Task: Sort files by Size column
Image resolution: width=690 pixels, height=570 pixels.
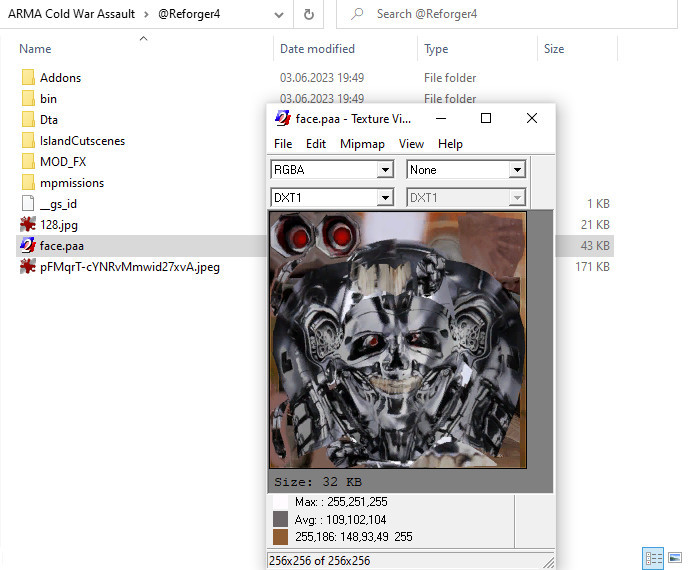Action: (554, 49)
